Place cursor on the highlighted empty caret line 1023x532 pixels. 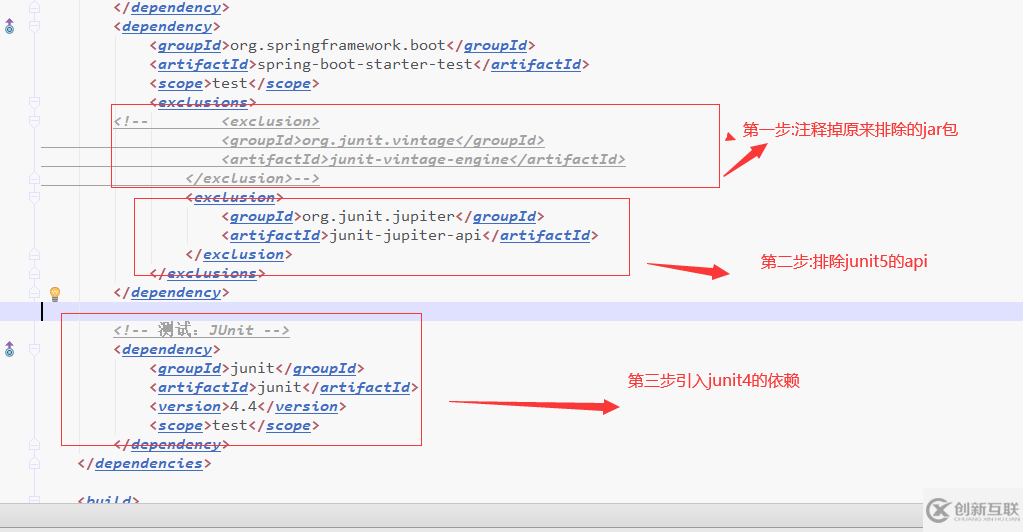512,311
